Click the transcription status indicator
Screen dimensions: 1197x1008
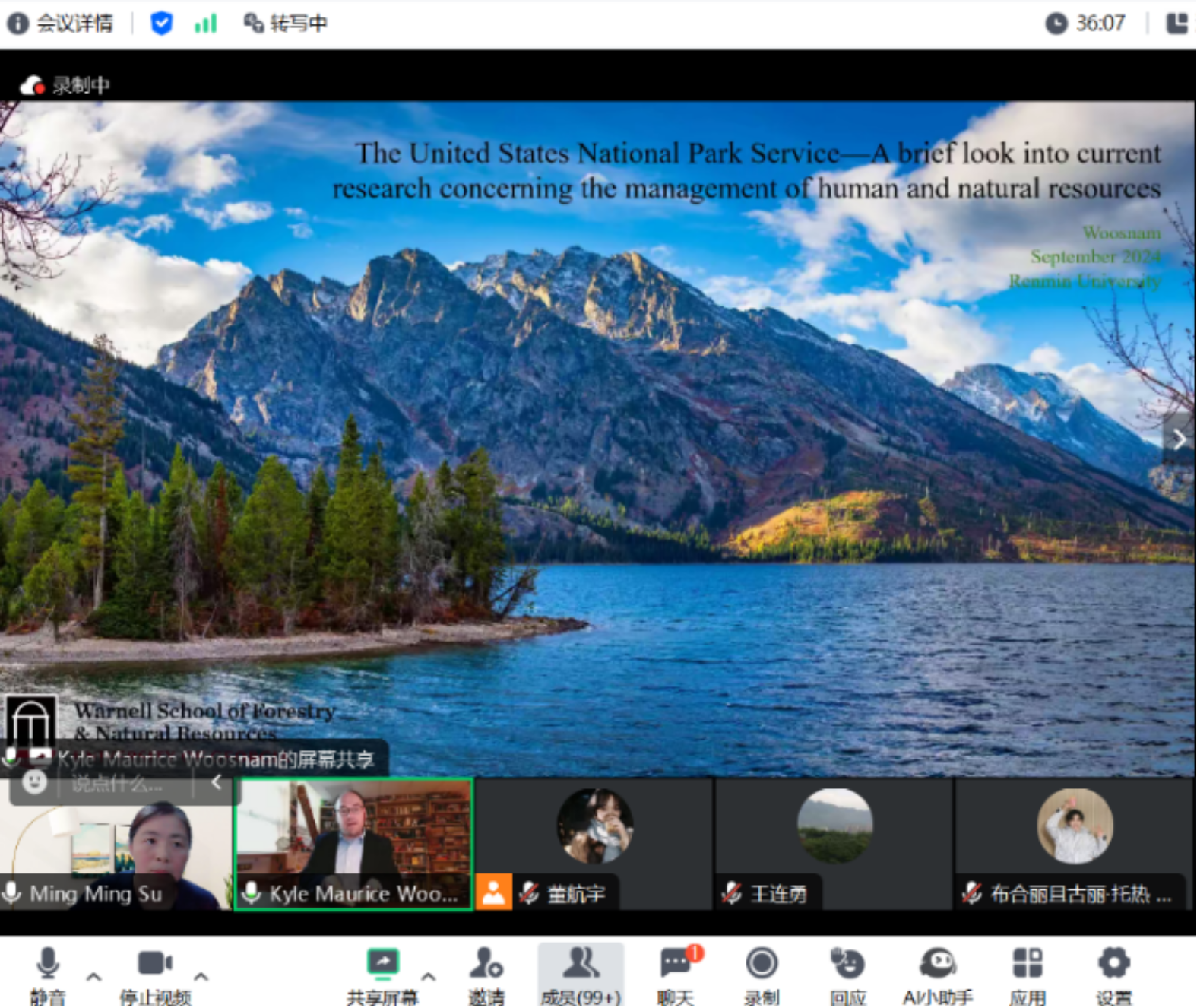[286, 24]
